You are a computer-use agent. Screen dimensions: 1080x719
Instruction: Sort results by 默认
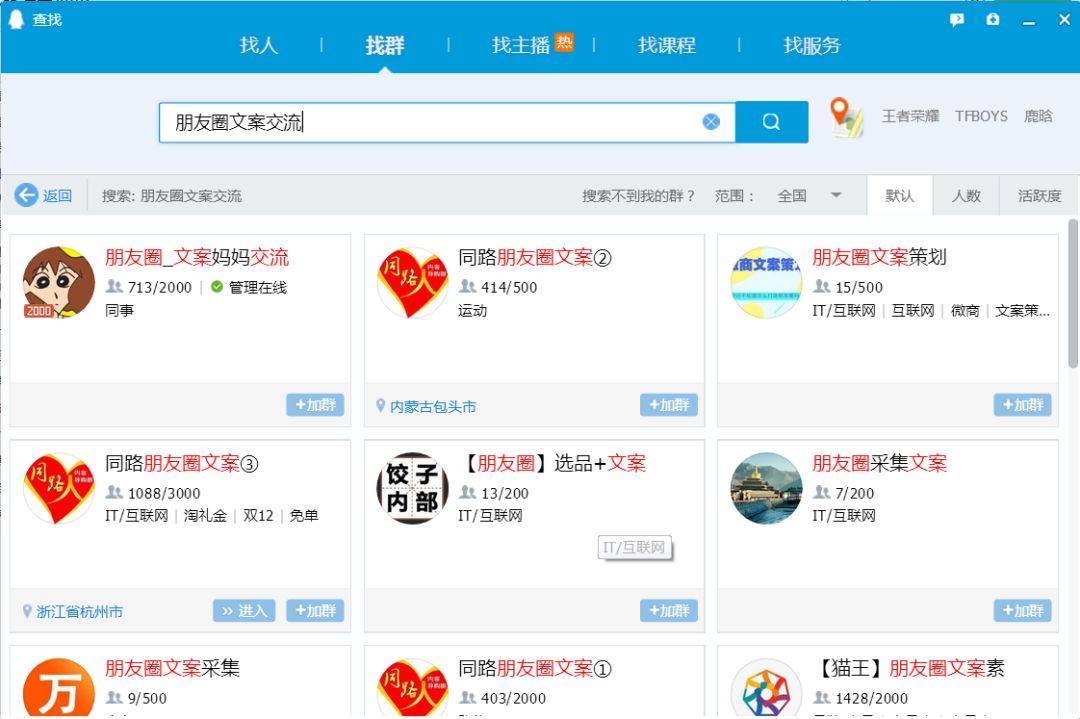point(900,196)
